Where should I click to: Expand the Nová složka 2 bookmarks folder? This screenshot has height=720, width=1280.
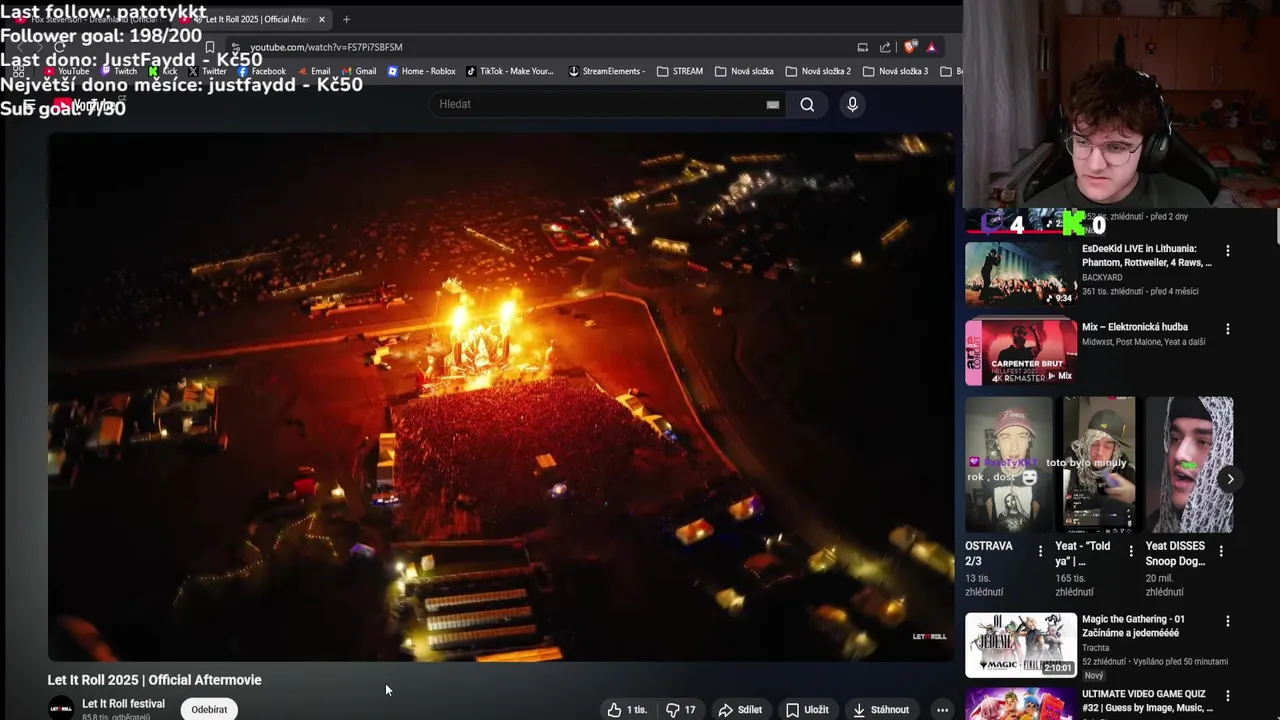pyautogui.click(x=818, y=71)
